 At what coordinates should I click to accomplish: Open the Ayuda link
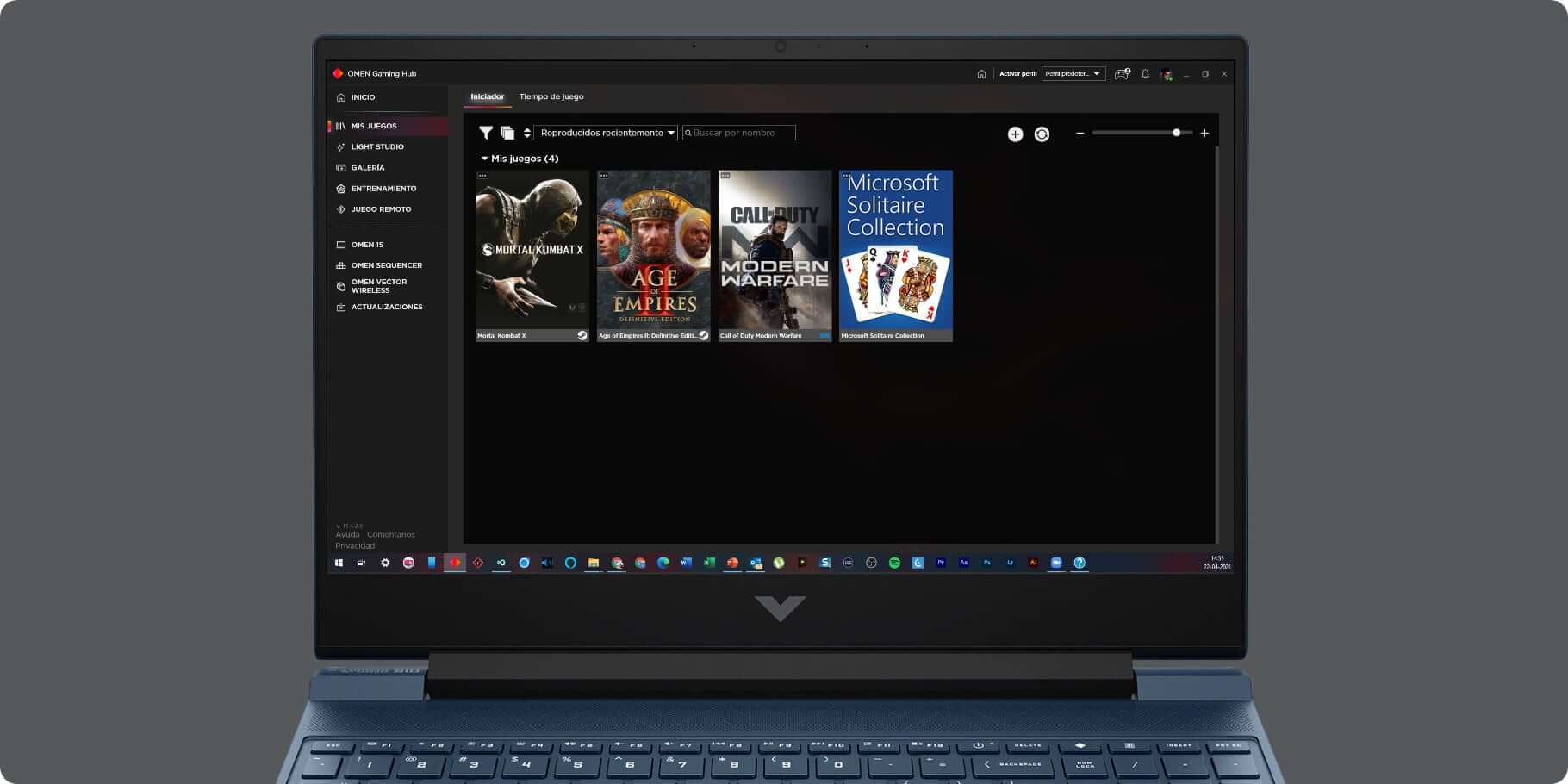coord(347,534)
